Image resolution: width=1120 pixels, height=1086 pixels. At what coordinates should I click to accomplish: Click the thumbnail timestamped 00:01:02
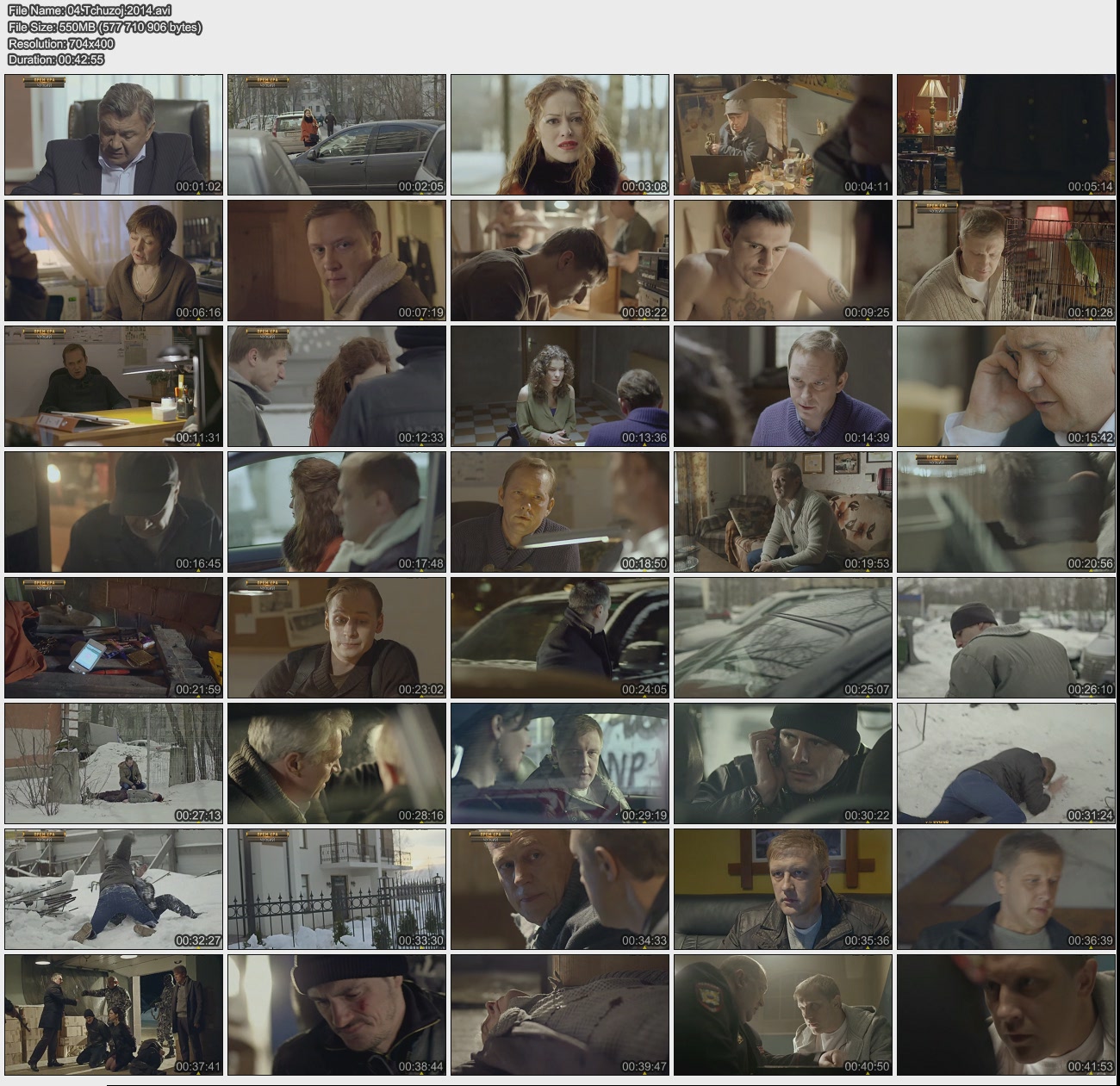pyautogui.click(x=114, y=134)
